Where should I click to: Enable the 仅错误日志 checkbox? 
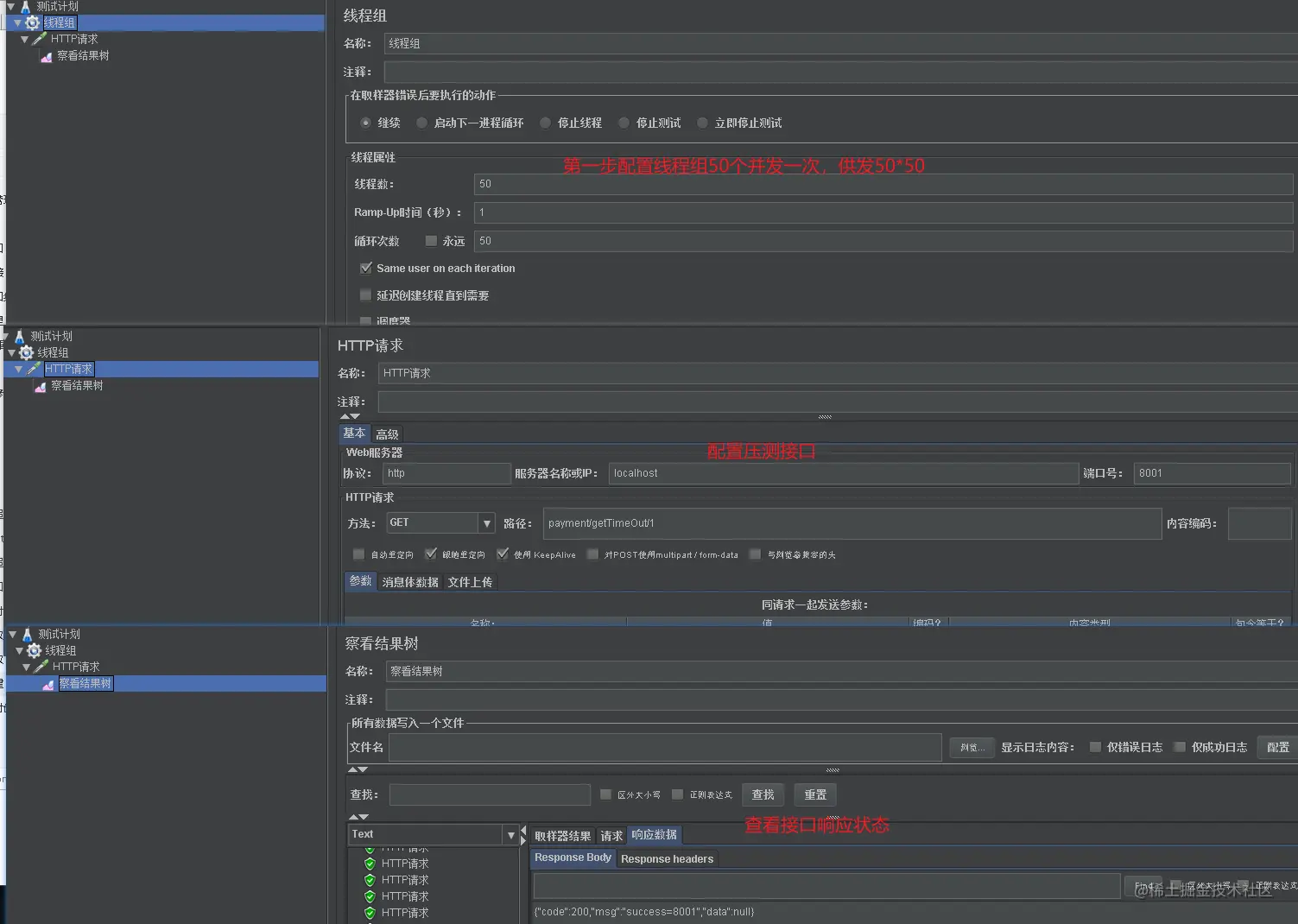1095,747
